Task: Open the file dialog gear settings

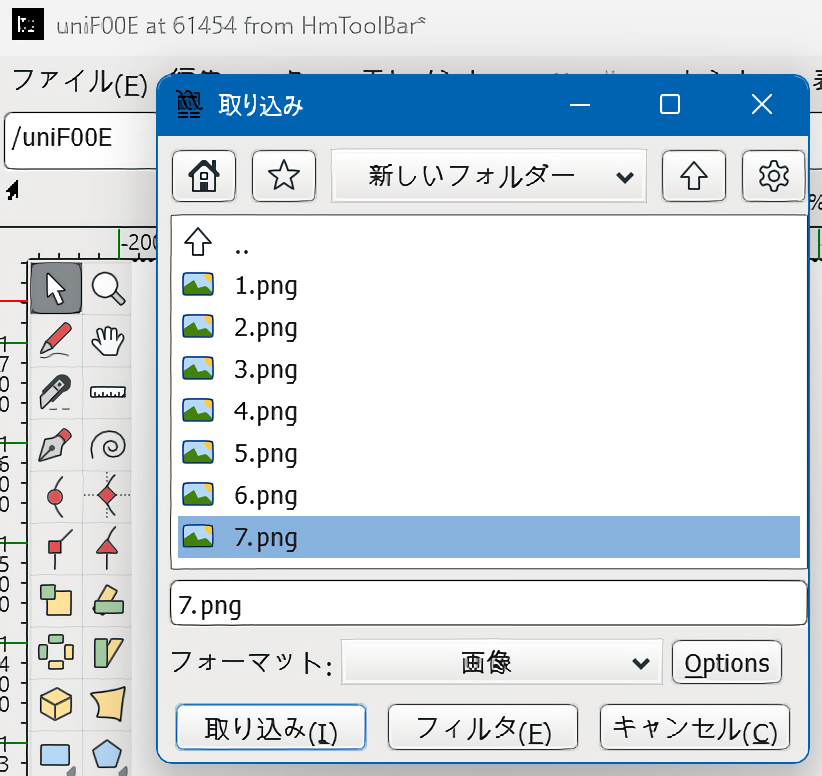Action: point(773,177)
